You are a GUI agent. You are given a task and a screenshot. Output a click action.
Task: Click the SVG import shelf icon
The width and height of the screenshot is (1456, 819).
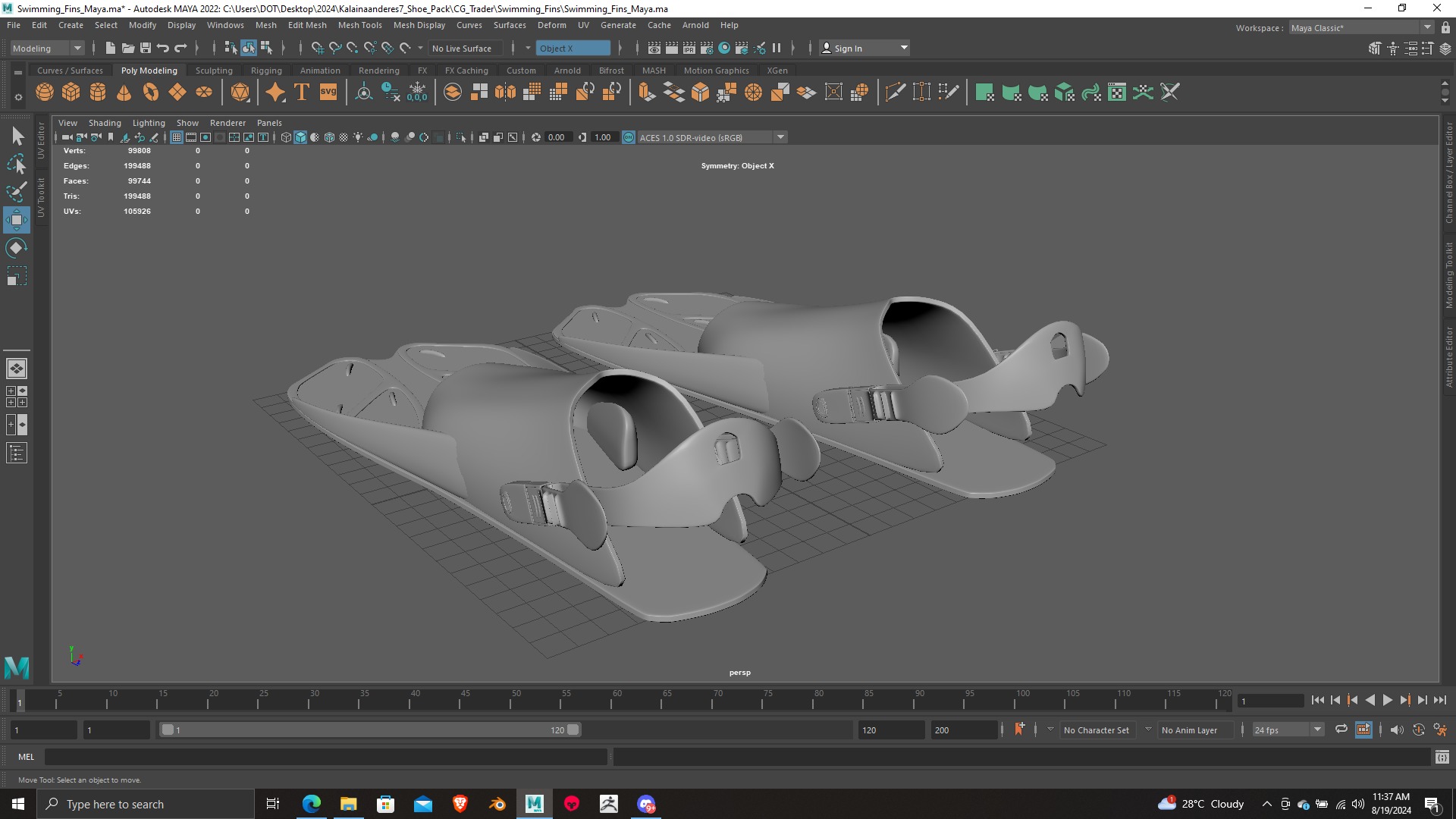pyautogui.click(x=328, y=93)
